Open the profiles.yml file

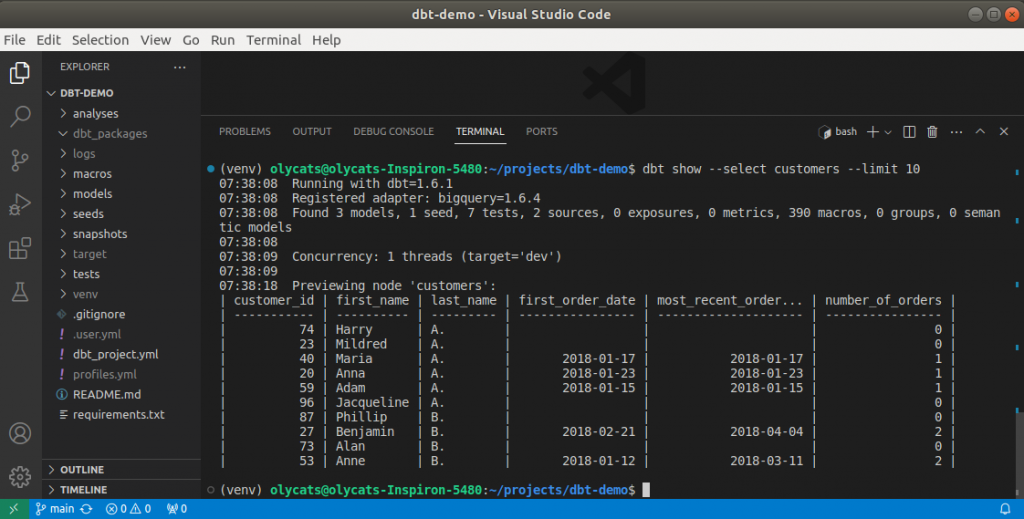(121, 374)
